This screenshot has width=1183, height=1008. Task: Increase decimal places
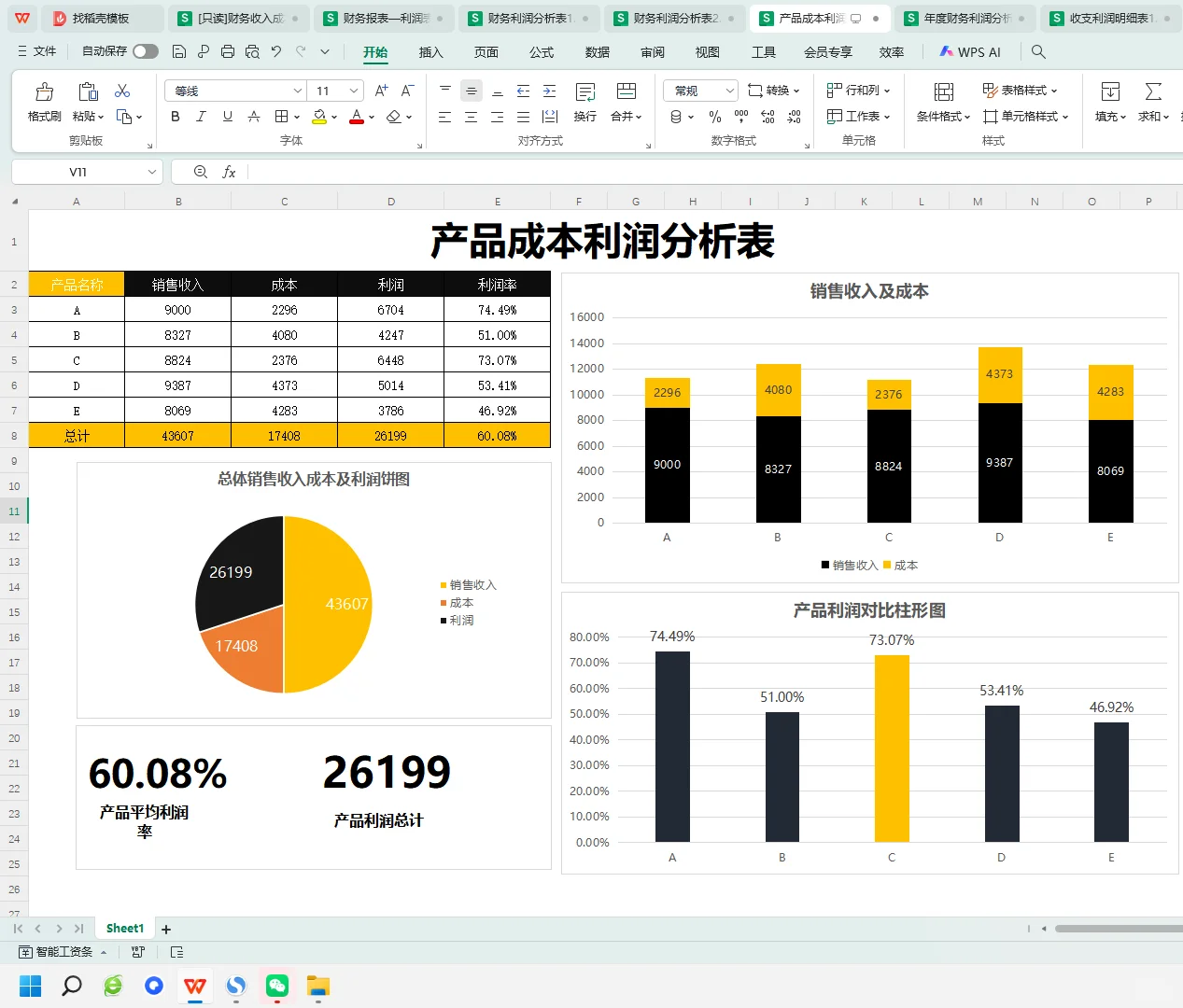(x=768, y=117)
